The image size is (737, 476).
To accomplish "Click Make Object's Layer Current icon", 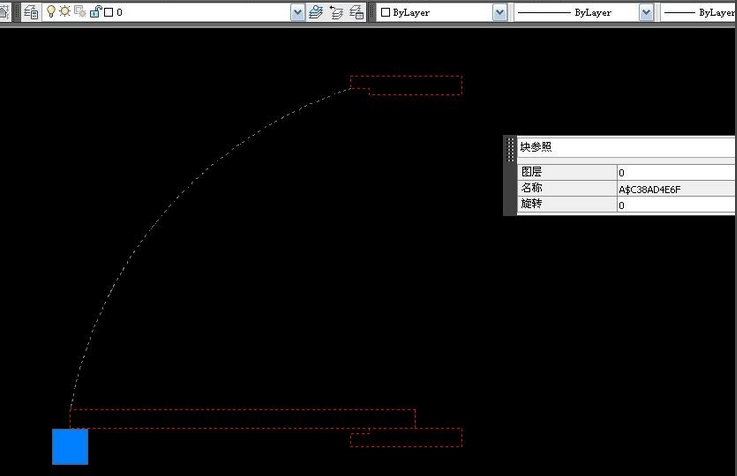I will coord(316,12).
